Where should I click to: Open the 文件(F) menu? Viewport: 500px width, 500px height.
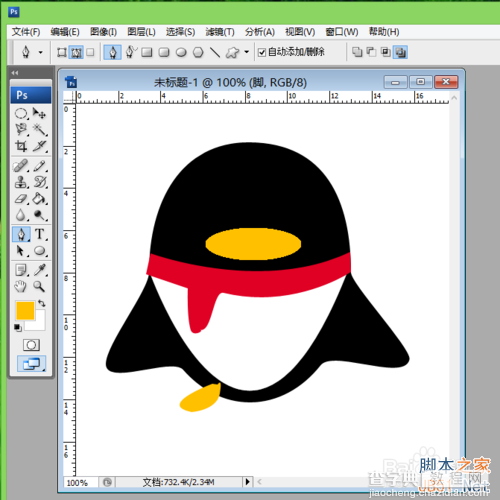[x=26, y=32]
